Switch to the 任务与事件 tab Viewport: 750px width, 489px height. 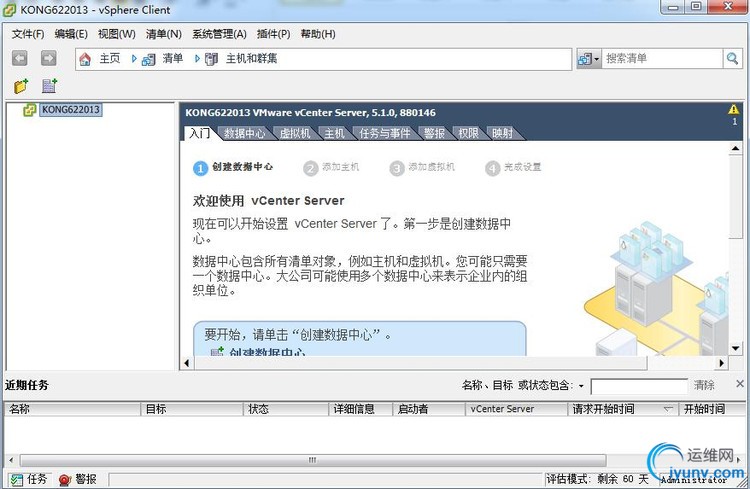(x=385, y=133)
